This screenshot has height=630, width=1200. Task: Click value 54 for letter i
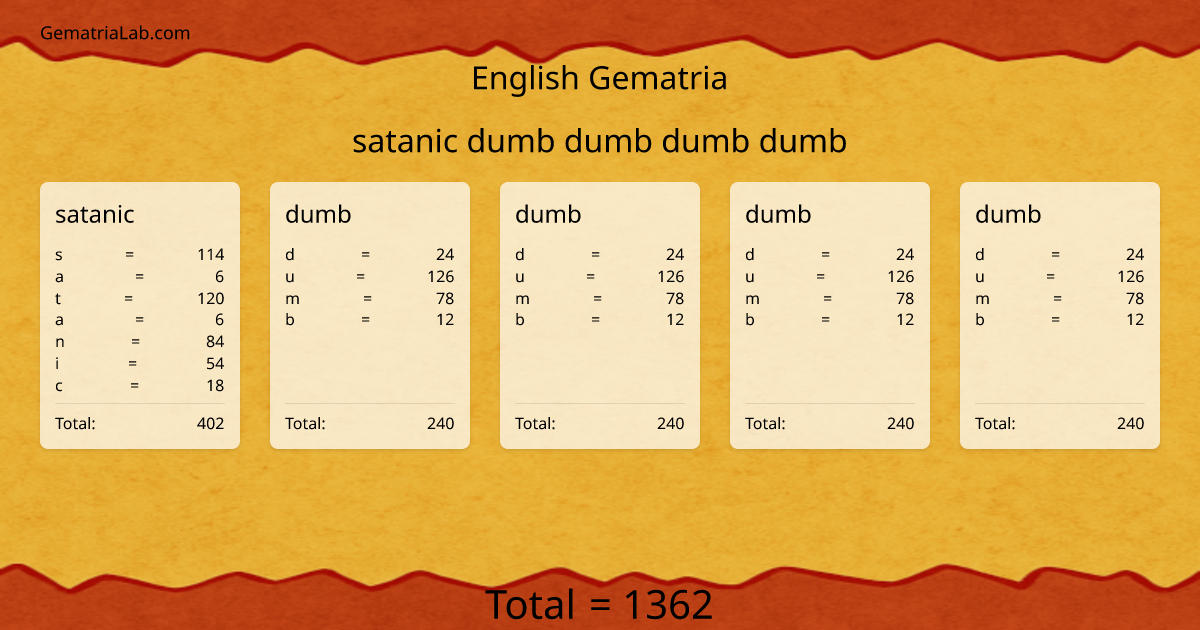tap(215, 364)
